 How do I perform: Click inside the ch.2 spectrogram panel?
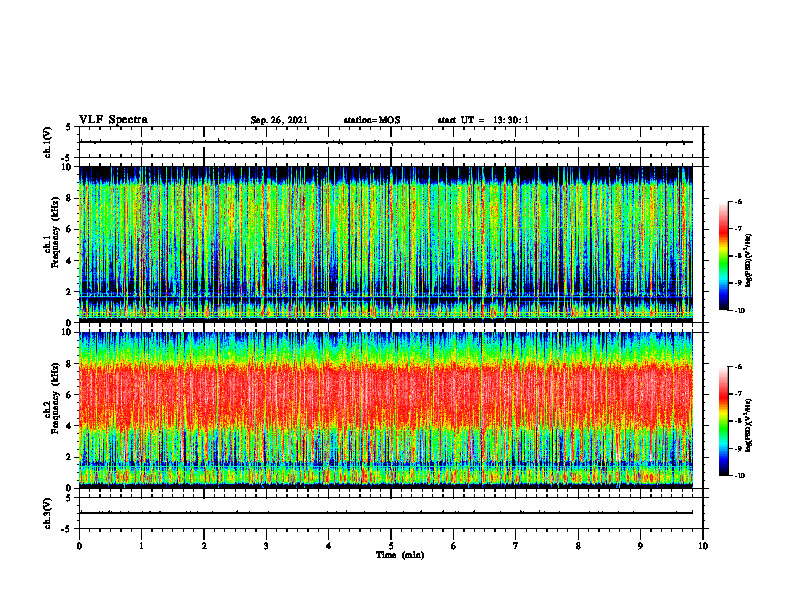tap(386, 410)
